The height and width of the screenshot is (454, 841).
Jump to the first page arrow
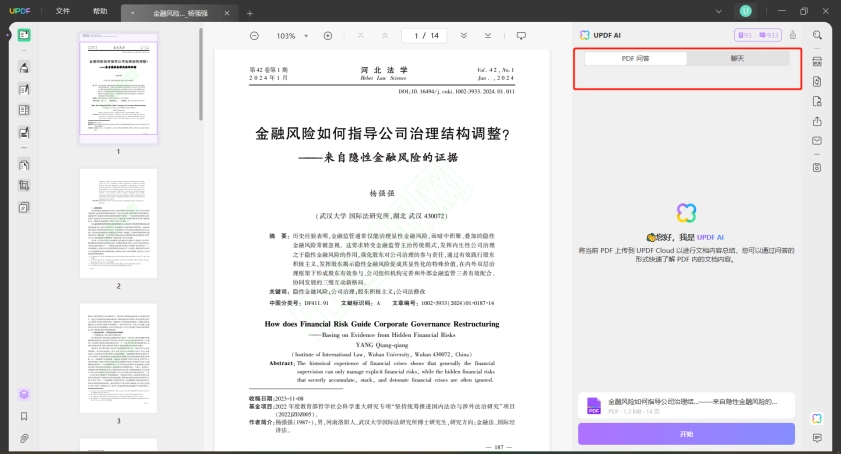(361, 36)
